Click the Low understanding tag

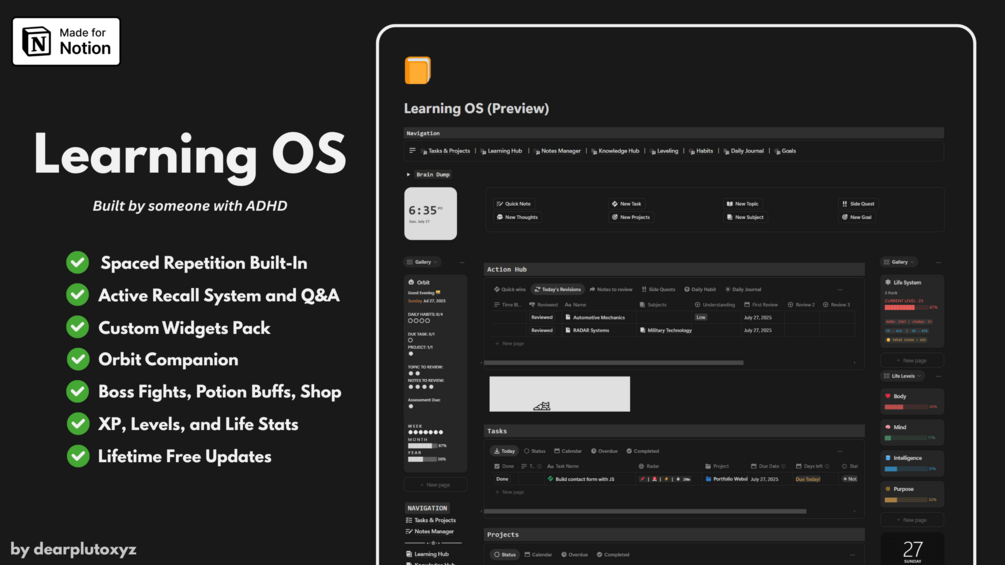coord(701,317)
